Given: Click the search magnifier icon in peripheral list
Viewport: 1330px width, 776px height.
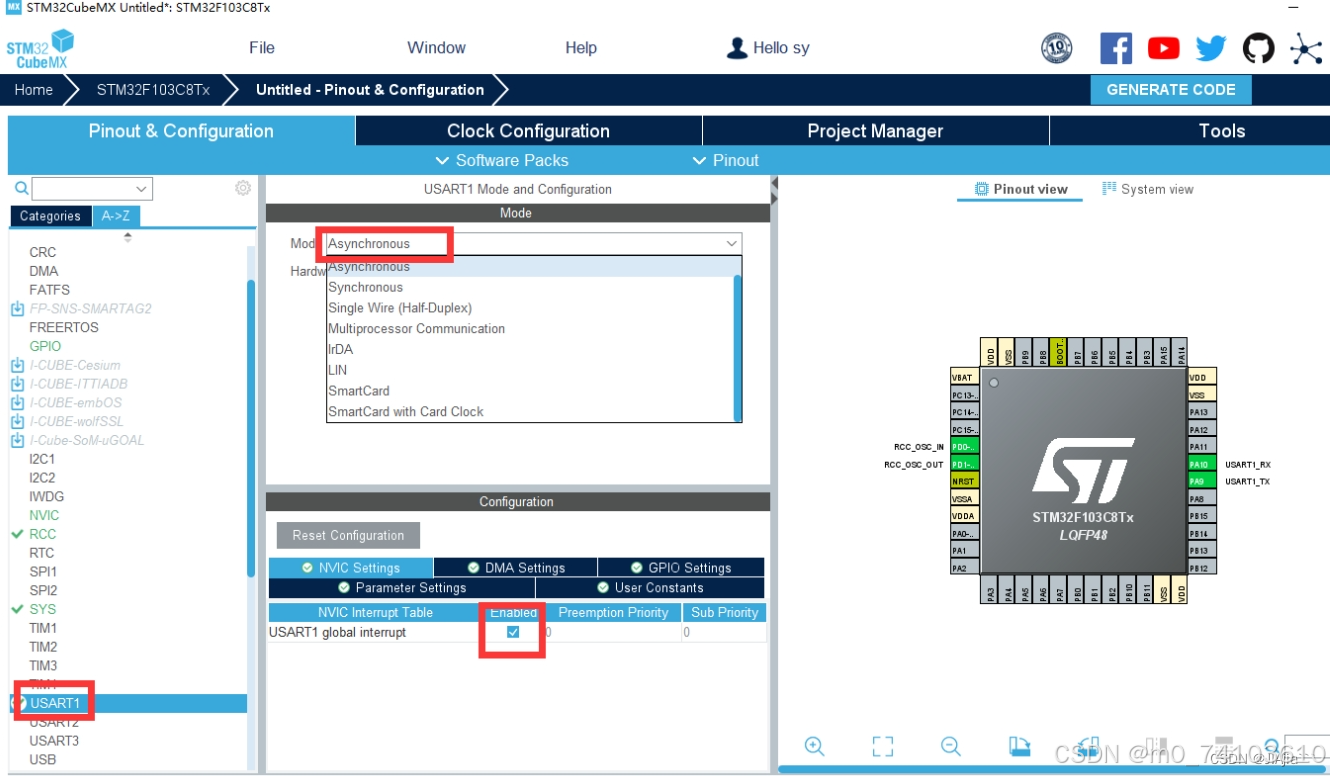Looking at the screenshot, I should point(21,188).
